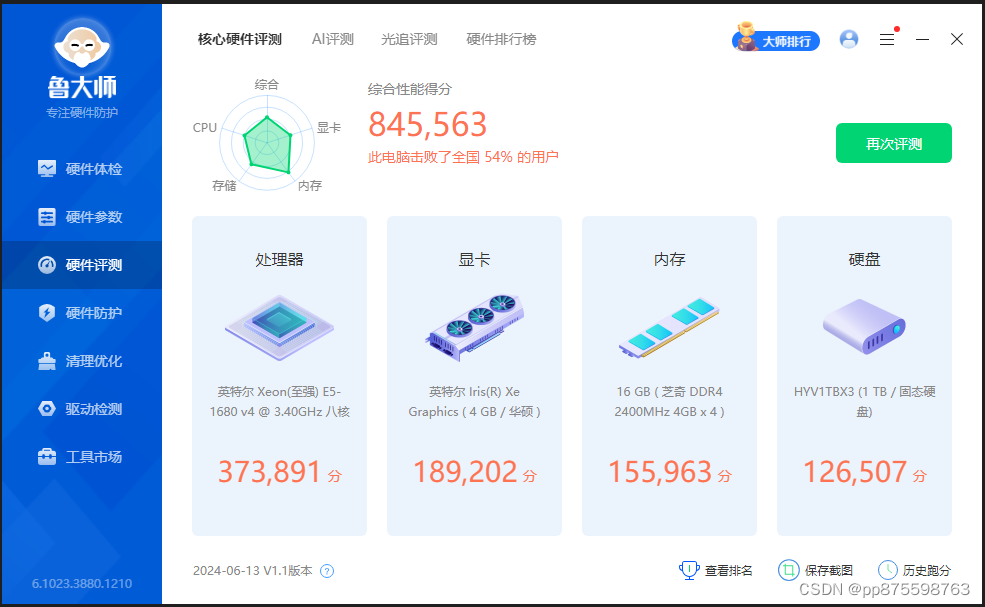Click the green 再次评测 button
Image resolution: width=985 pixels, height=607 pixels.
click(x=893, y=143)
